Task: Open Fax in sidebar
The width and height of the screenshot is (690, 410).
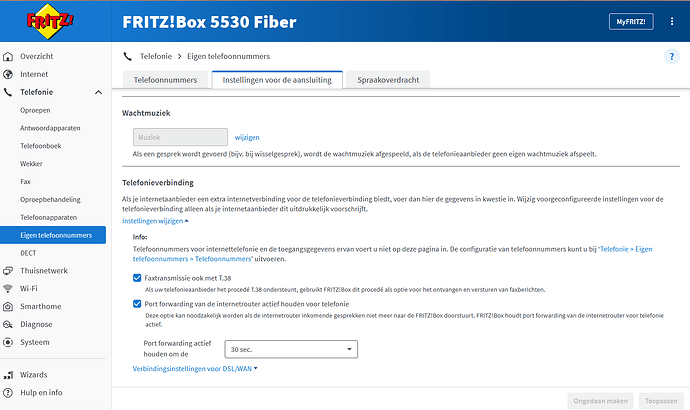Action: click(26, 181)
